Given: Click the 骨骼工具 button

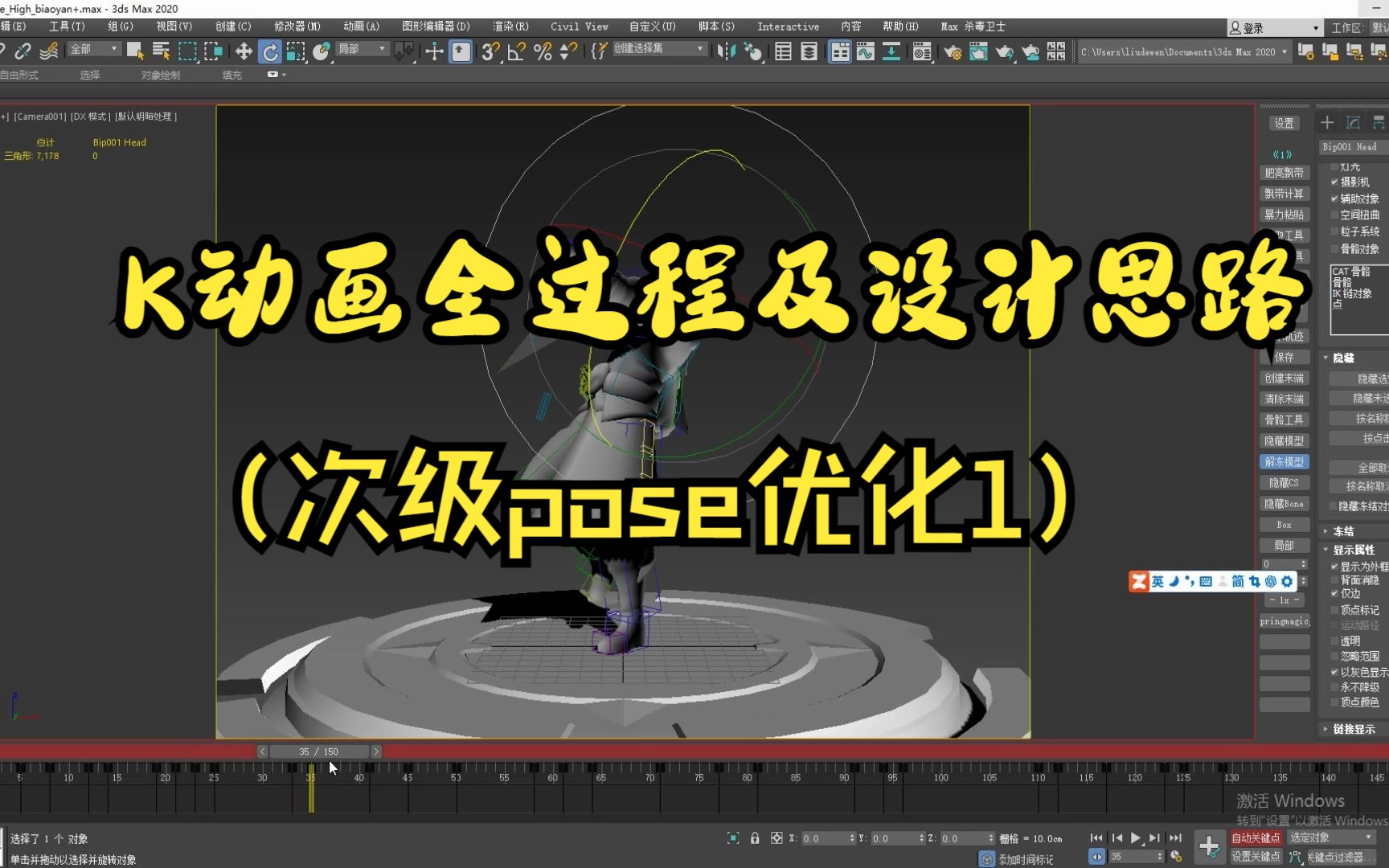Looking at the screenshot, I should (x=1285, y=420).
